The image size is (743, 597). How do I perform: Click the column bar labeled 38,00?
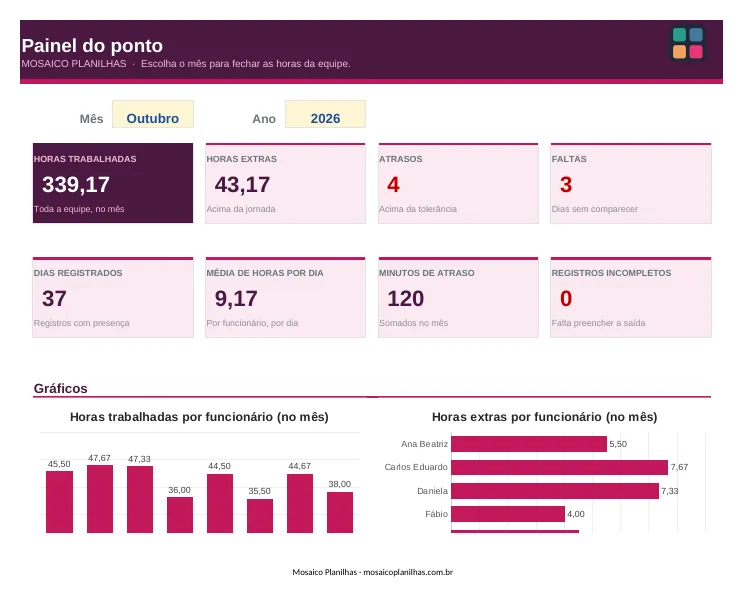pyautogui.click(x=340, y=512)
